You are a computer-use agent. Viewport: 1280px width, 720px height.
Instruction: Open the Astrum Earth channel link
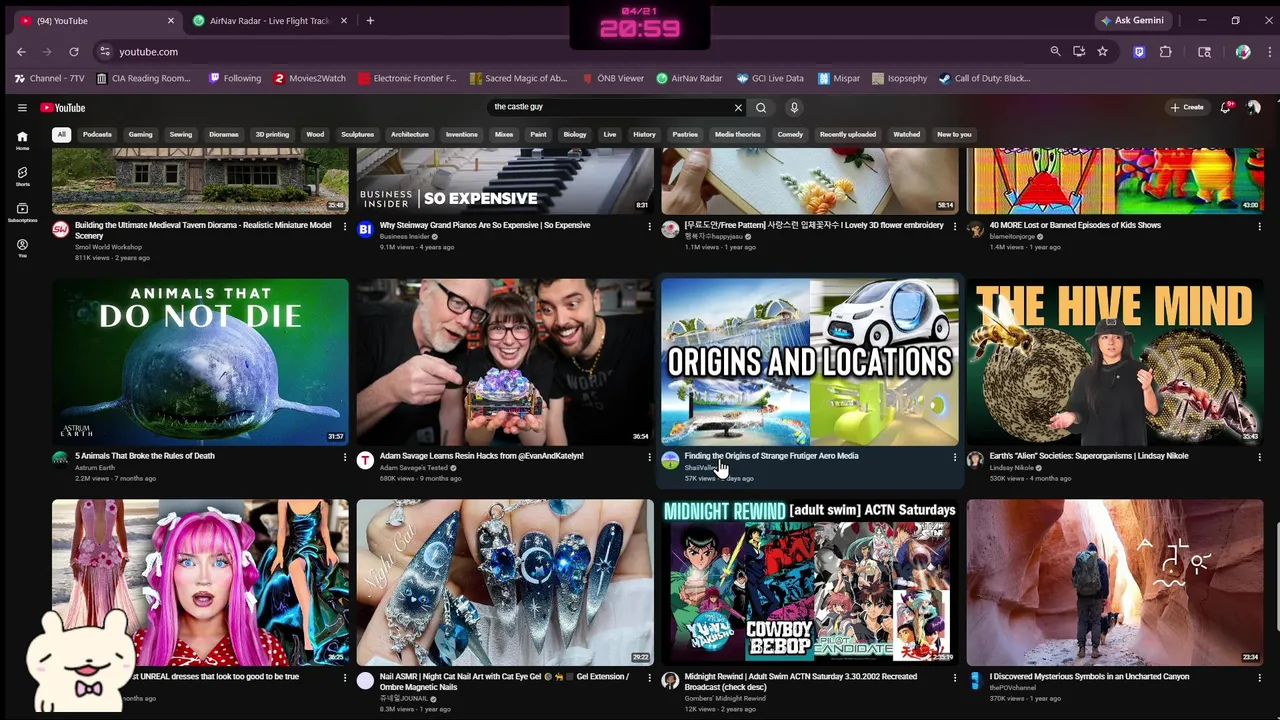pyautogui.click(x=95, y=468)
